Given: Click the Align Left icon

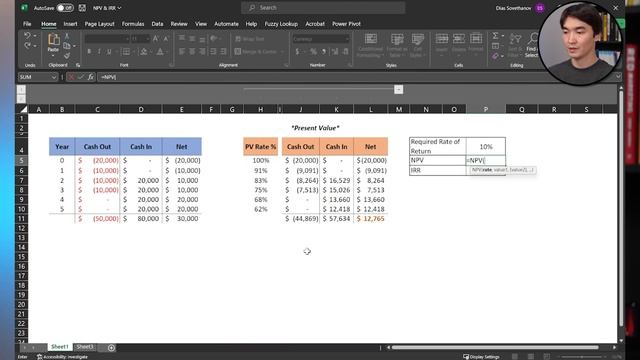Looking at the screenshot, I should (x=182, y=52).
